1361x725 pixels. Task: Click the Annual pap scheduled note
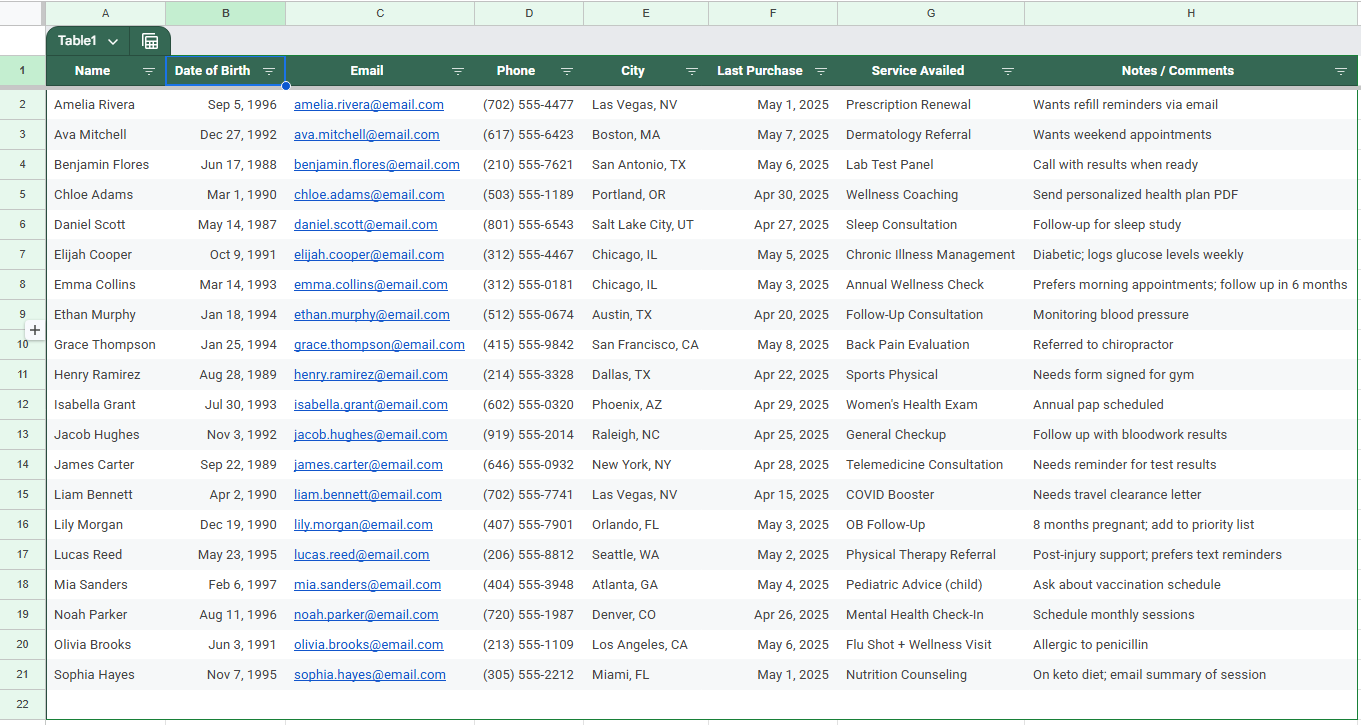1191,405
